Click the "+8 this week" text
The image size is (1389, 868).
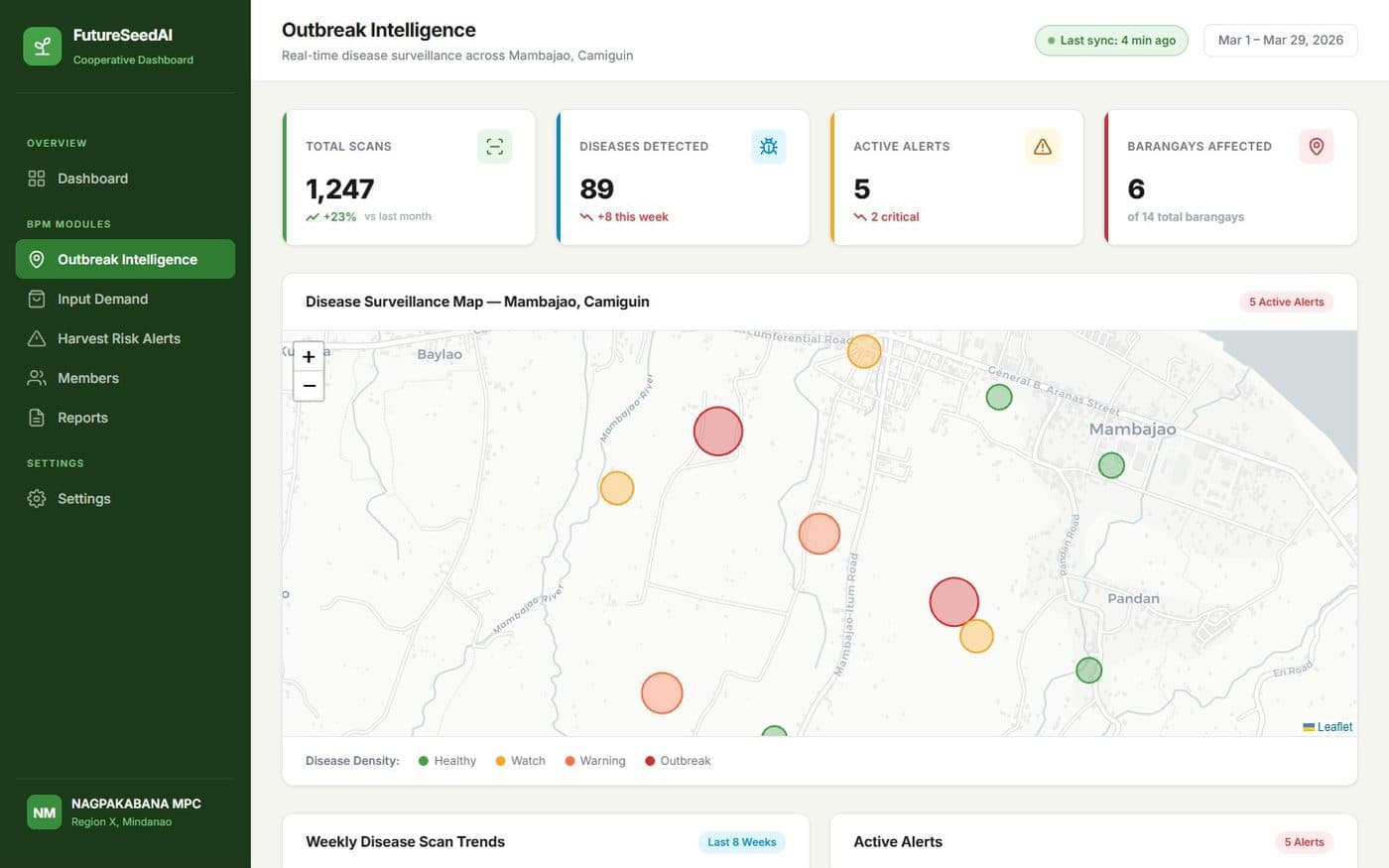(632, 217)
